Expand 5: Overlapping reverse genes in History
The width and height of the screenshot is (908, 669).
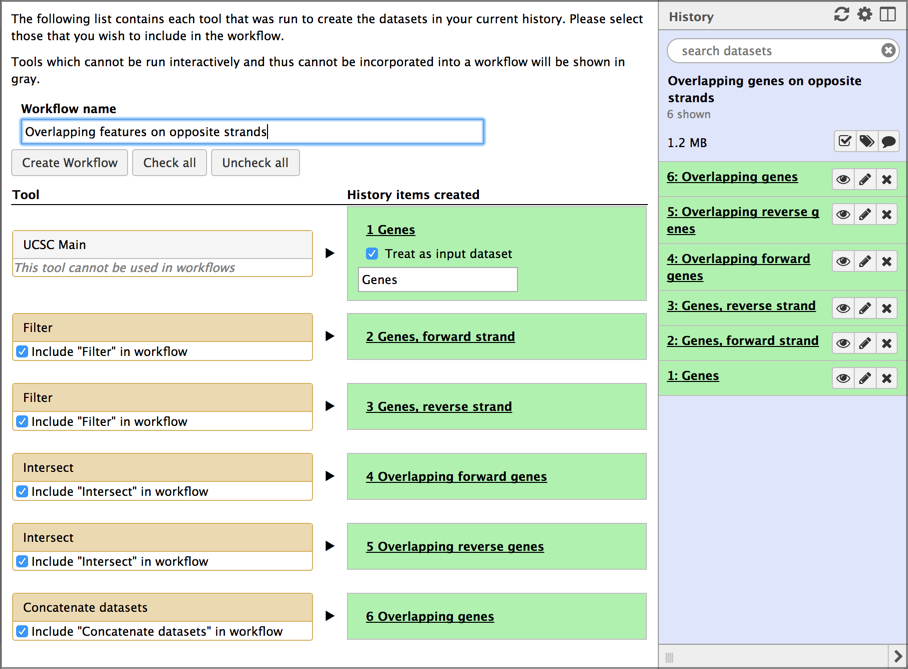[743, 220]
